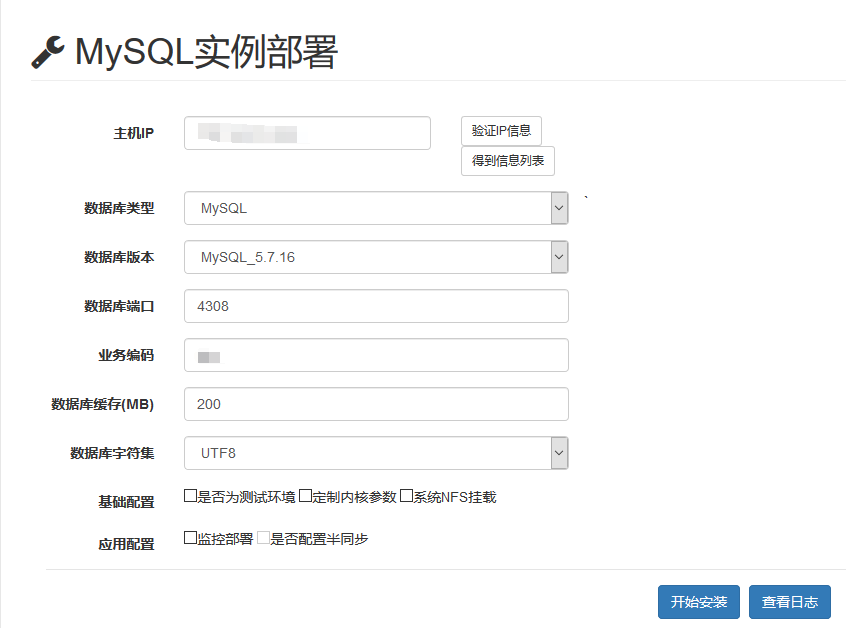The width and height of the screenshot is (846, 628).
Task: Click the 业务编码 input field
Action: tap(376, 355)
